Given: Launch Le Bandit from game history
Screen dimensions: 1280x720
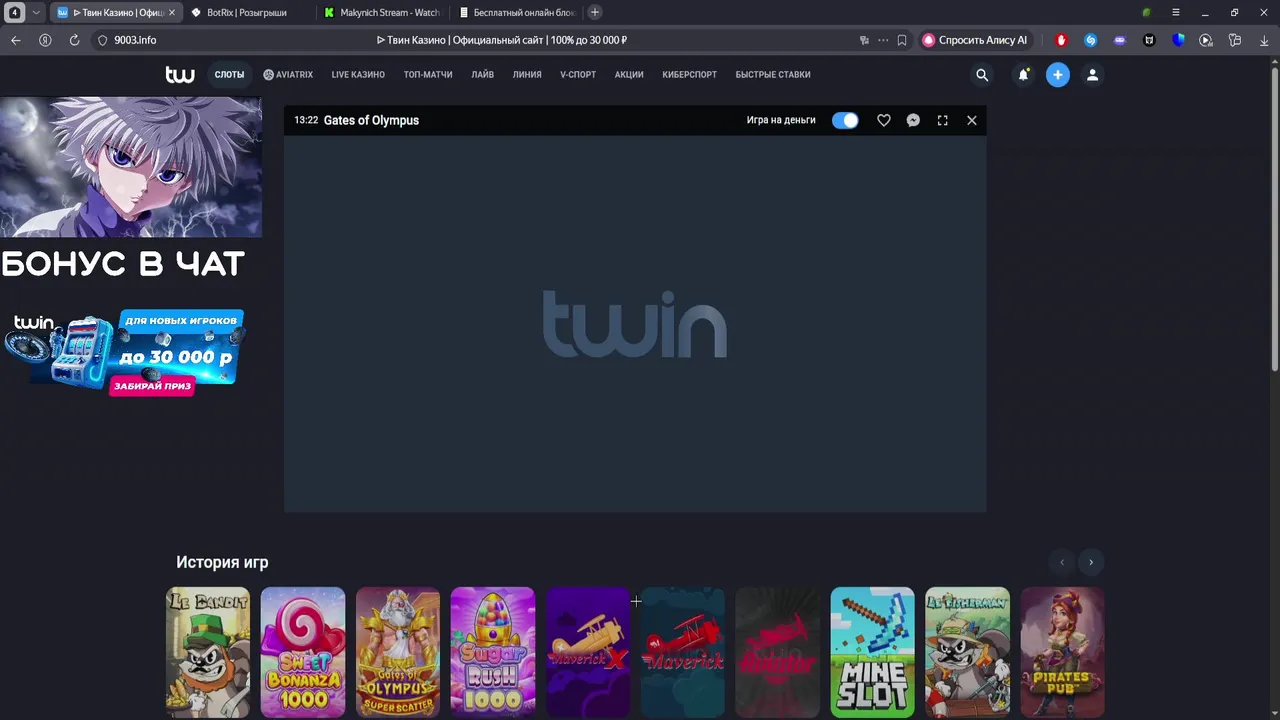Looking at the screenshot, I should (x=208, y=652).
